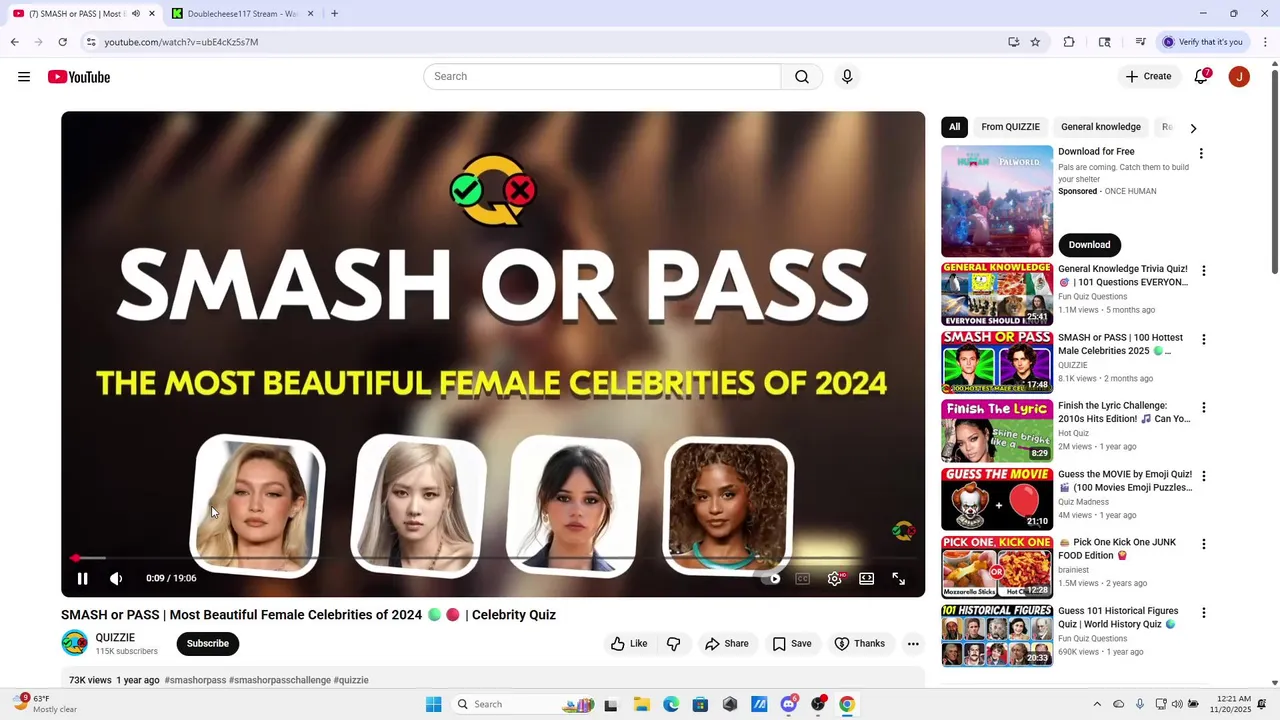Toggle closed captions in the player
This screenshot has height=720, width=1280.
(x=802, y=578)
